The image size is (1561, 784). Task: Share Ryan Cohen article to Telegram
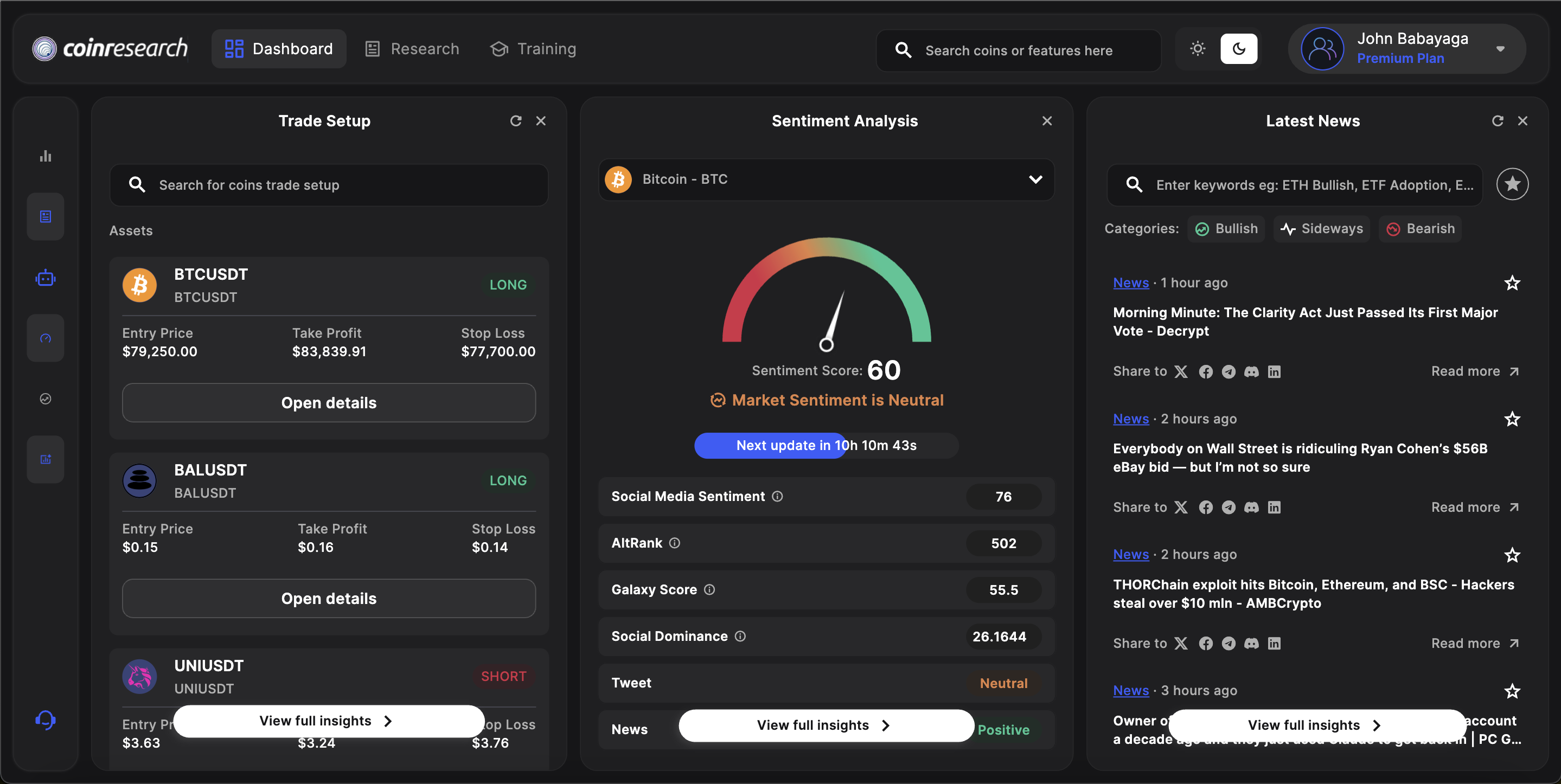click(x=1229, y=507)
